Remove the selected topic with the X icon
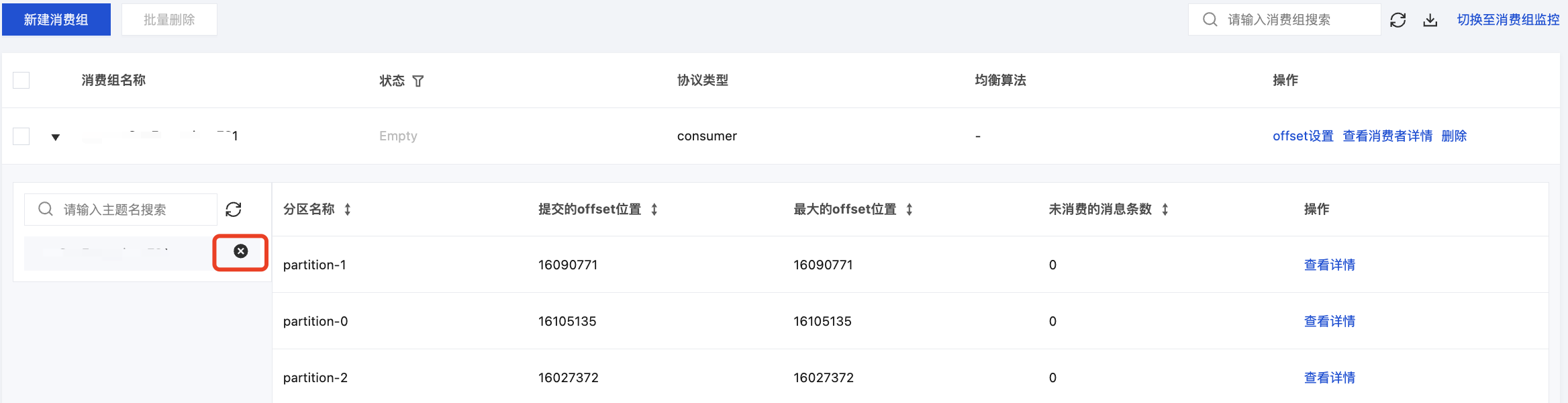The width and height of the screenshot is (1568, 403). [241, 251]
